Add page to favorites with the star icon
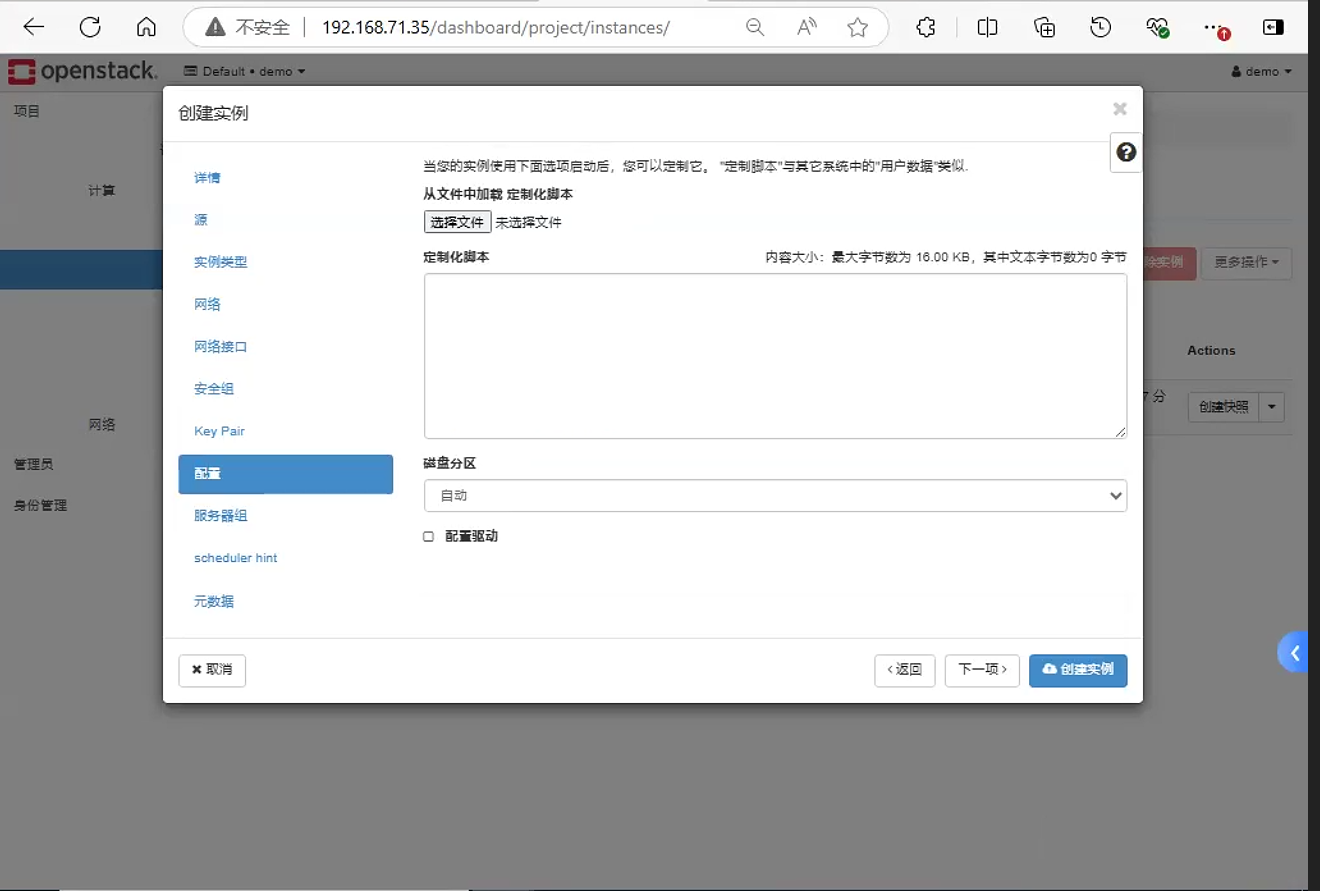The image size is (1320, 891). [857, 28]
